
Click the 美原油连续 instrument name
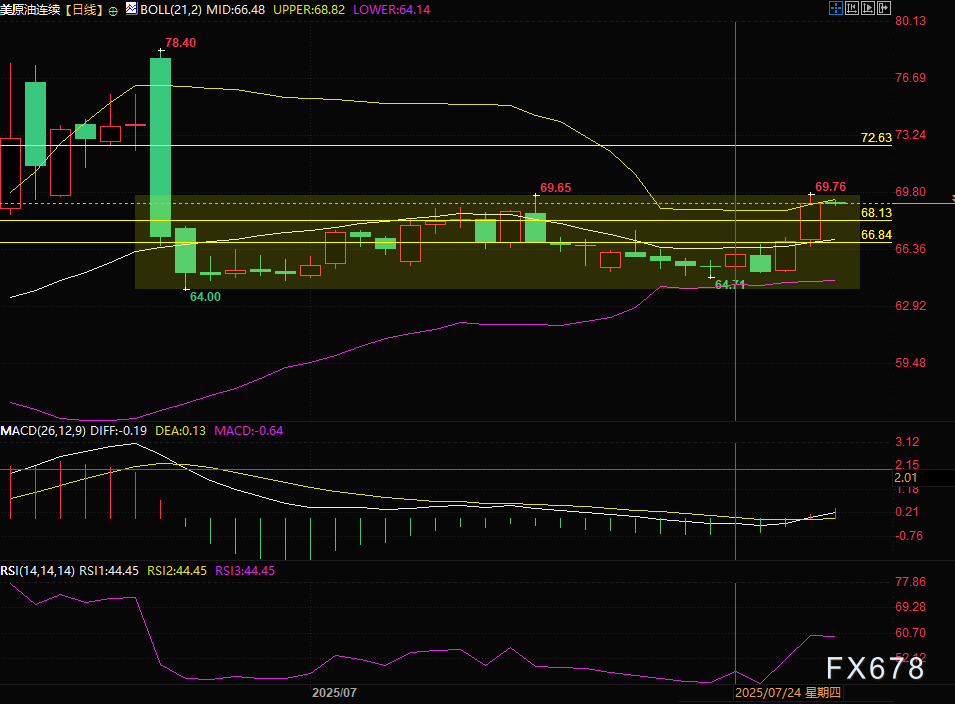[x=30, y=9]
